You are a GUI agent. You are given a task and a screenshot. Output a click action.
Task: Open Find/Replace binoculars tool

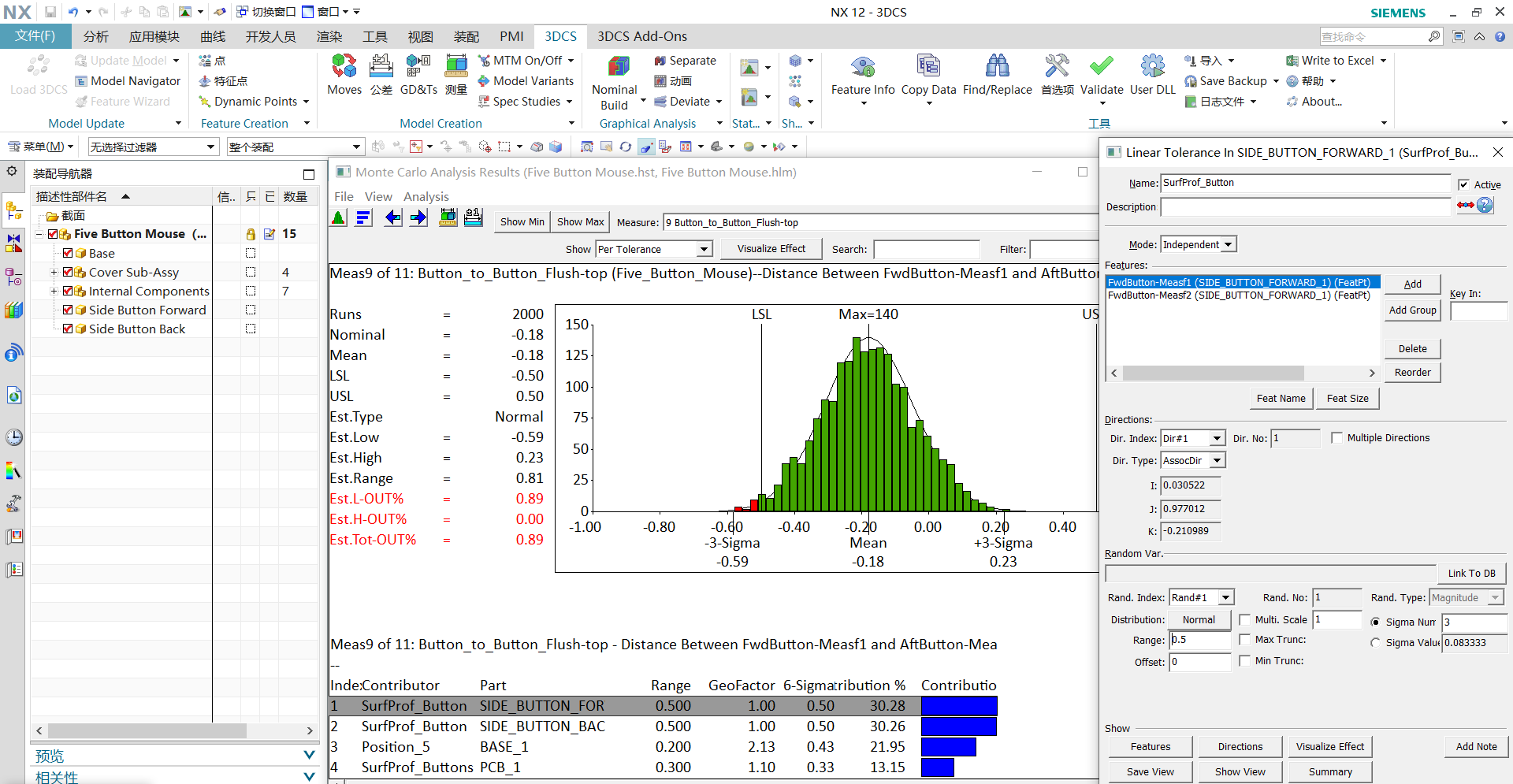tap(997, 76)
